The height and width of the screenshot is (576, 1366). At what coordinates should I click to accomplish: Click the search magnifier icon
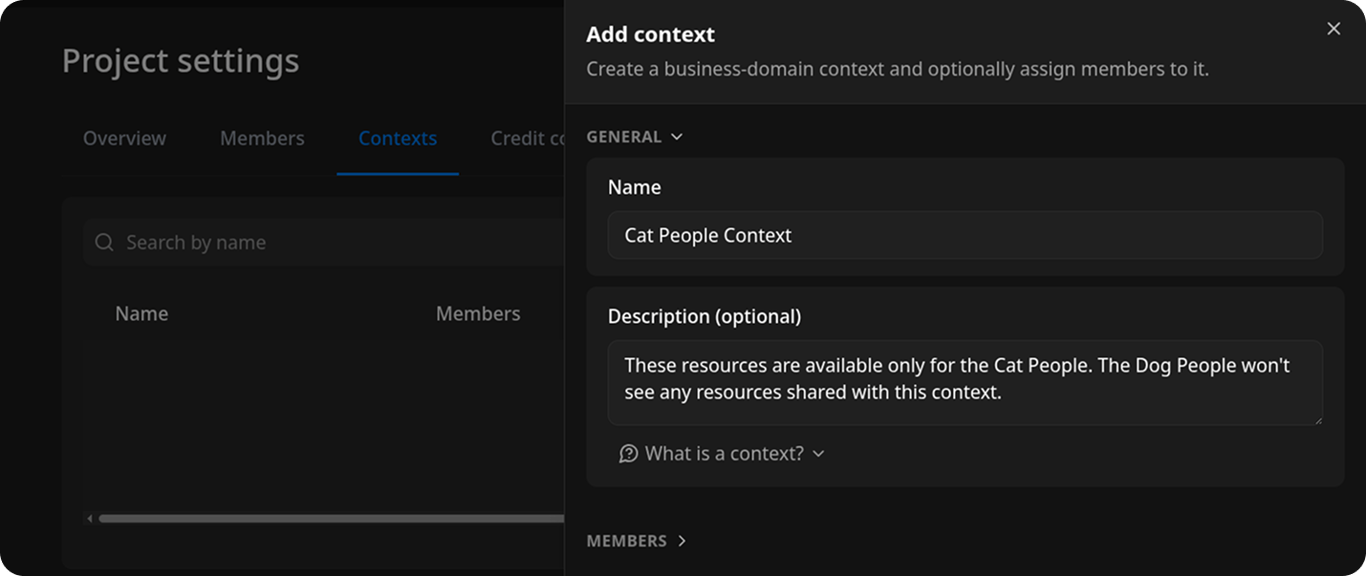point(104,242)
